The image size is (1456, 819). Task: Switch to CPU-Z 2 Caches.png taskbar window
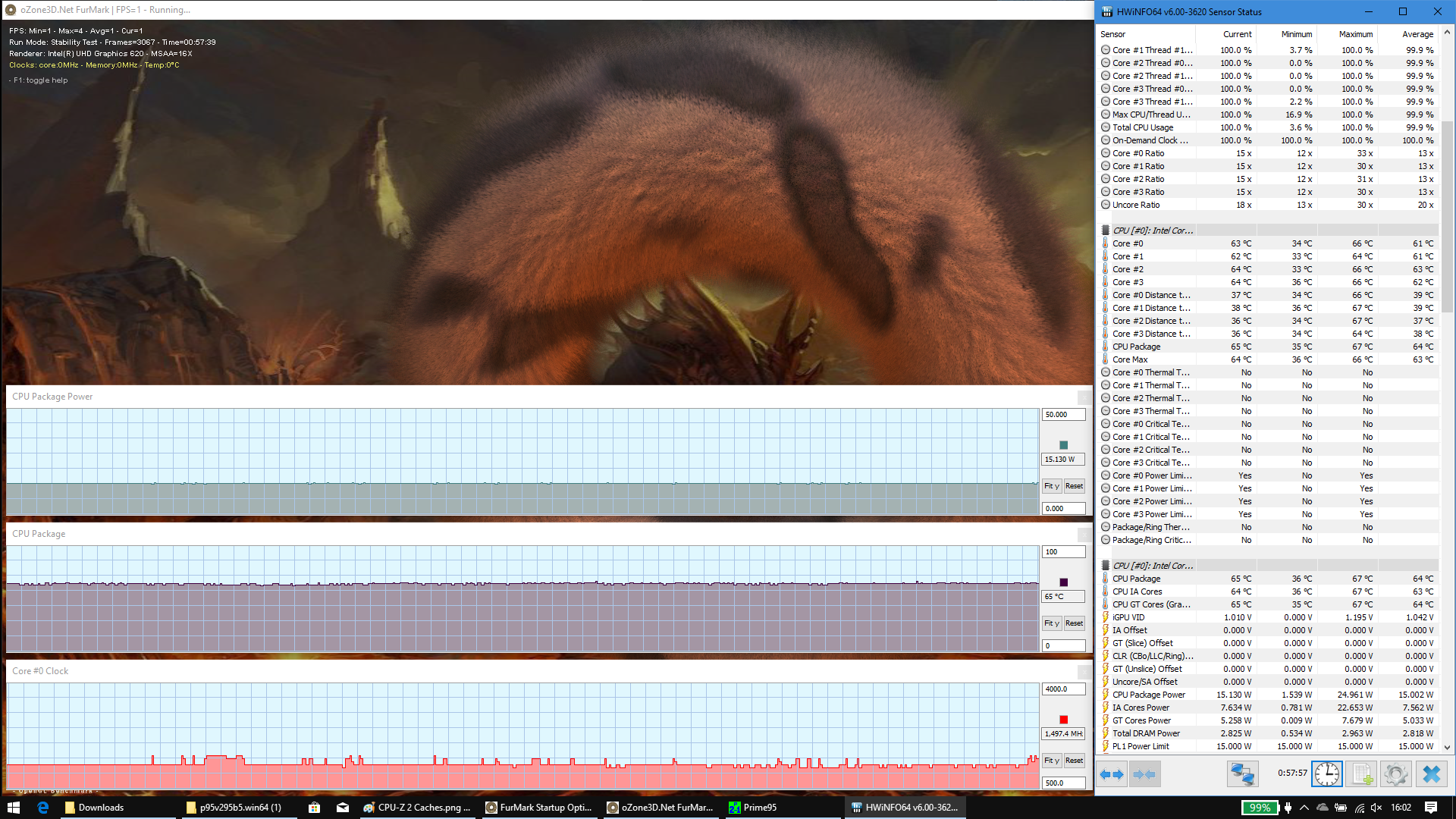pos(417,808)
